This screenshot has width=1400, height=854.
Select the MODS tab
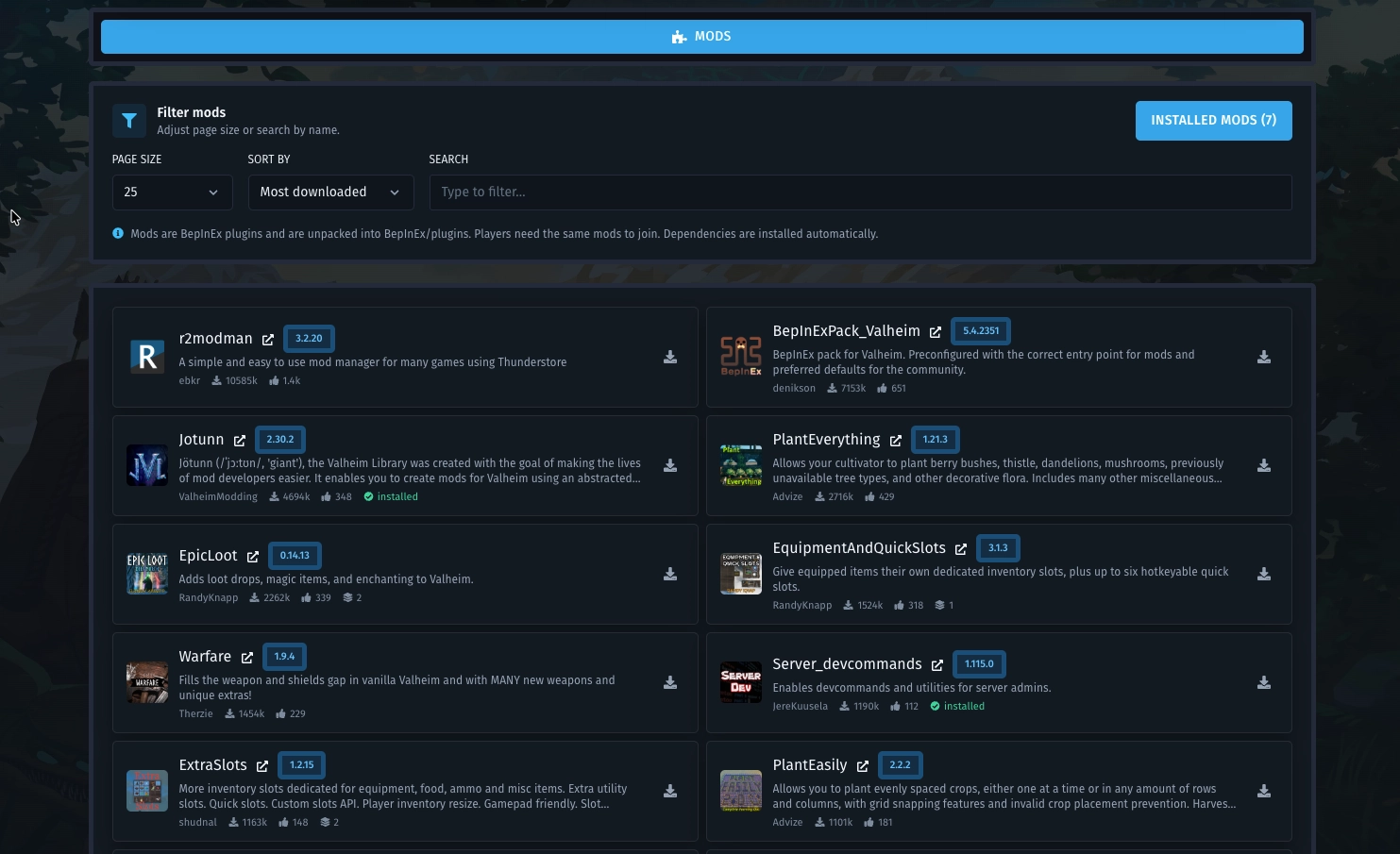pos(702,36)
